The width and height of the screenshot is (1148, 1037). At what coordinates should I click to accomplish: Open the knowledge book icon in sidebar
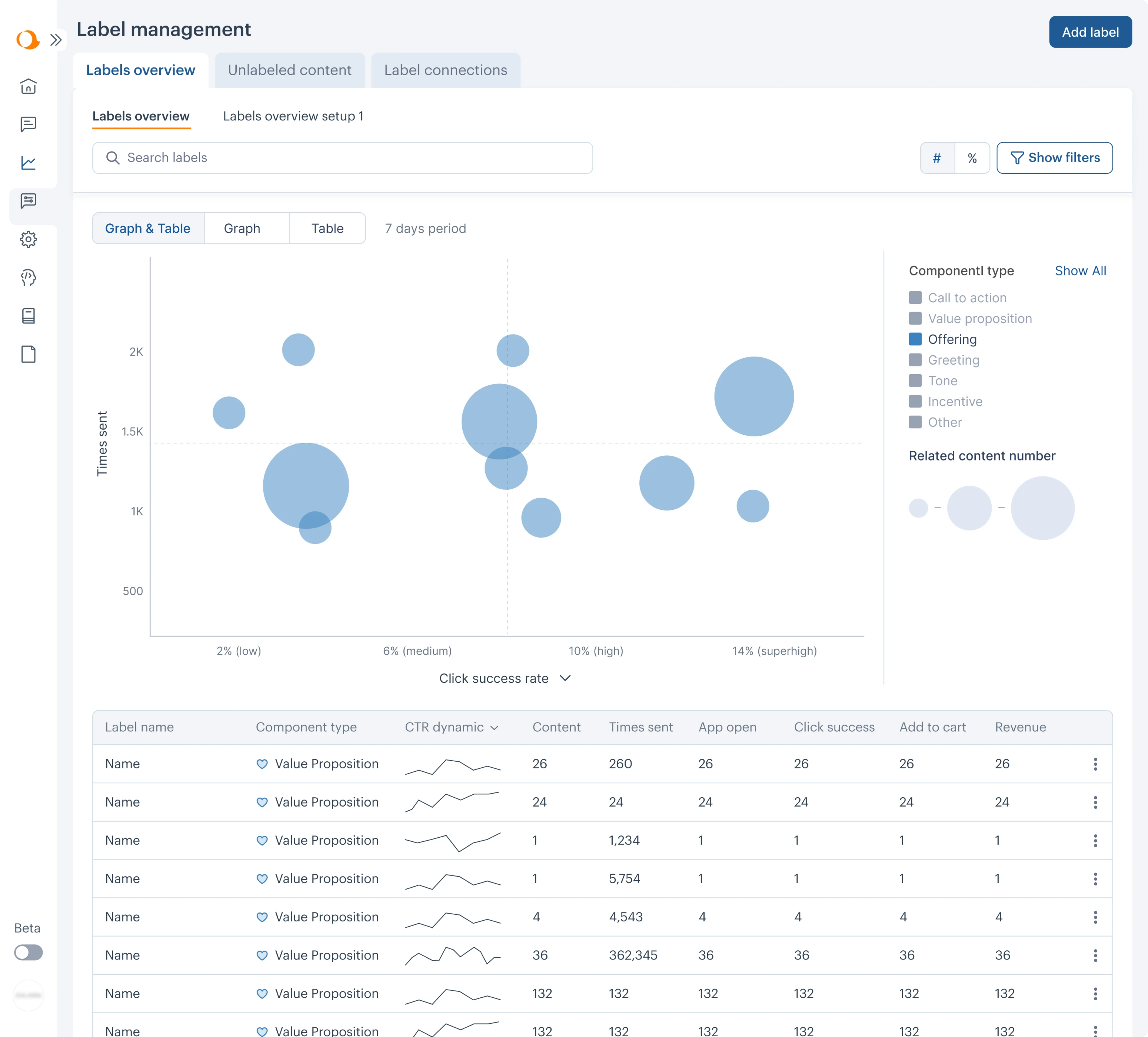[x=29, y=316]
